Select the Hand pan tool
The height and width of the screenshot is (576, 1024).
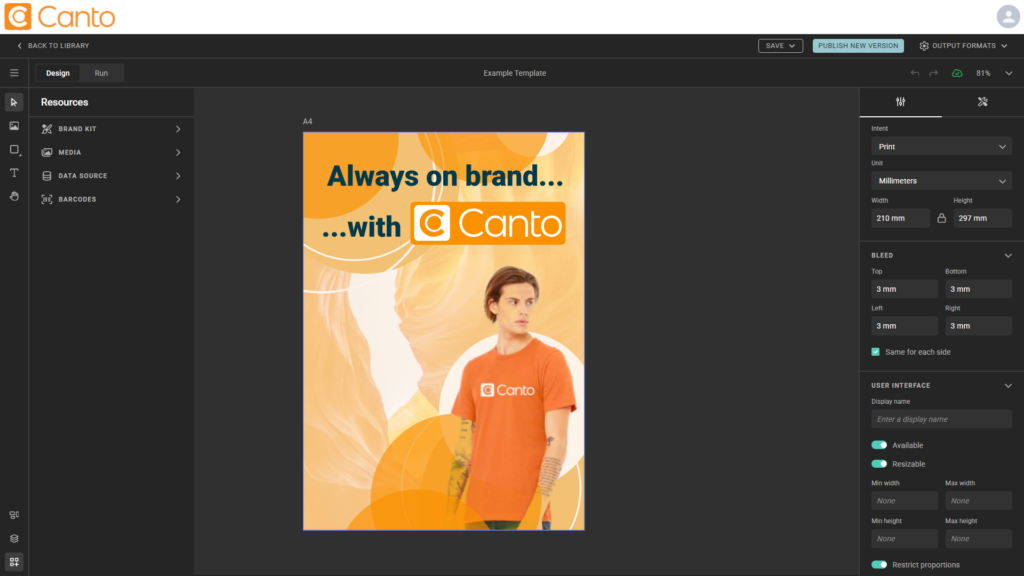point(14,196)
